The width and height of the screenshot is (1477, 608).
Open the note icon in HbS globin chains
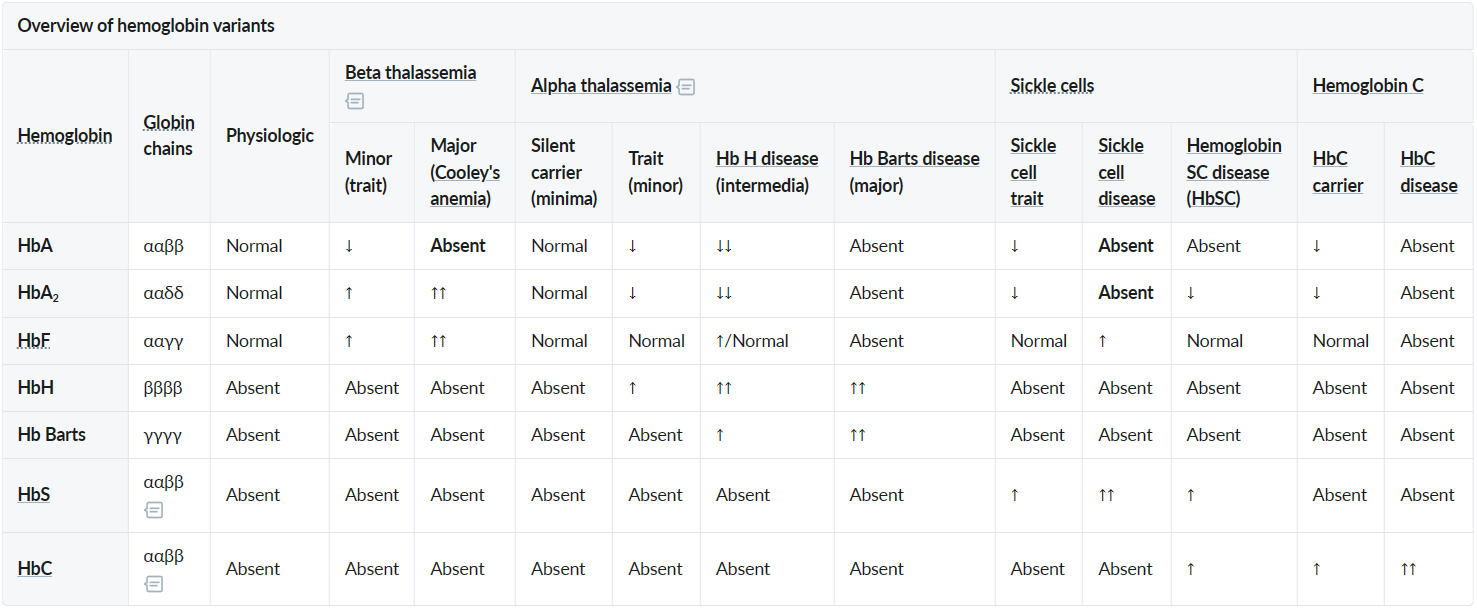point(154,510)
